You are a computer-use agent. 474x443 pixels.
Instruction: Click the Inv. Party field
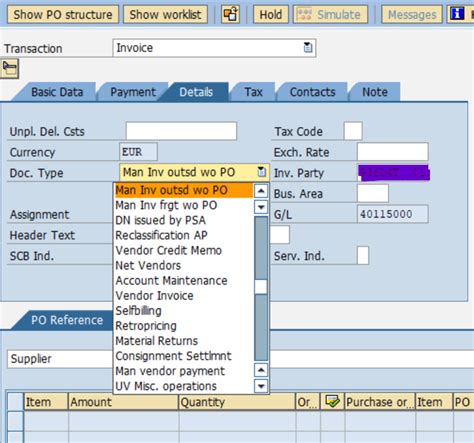(393, 173)
